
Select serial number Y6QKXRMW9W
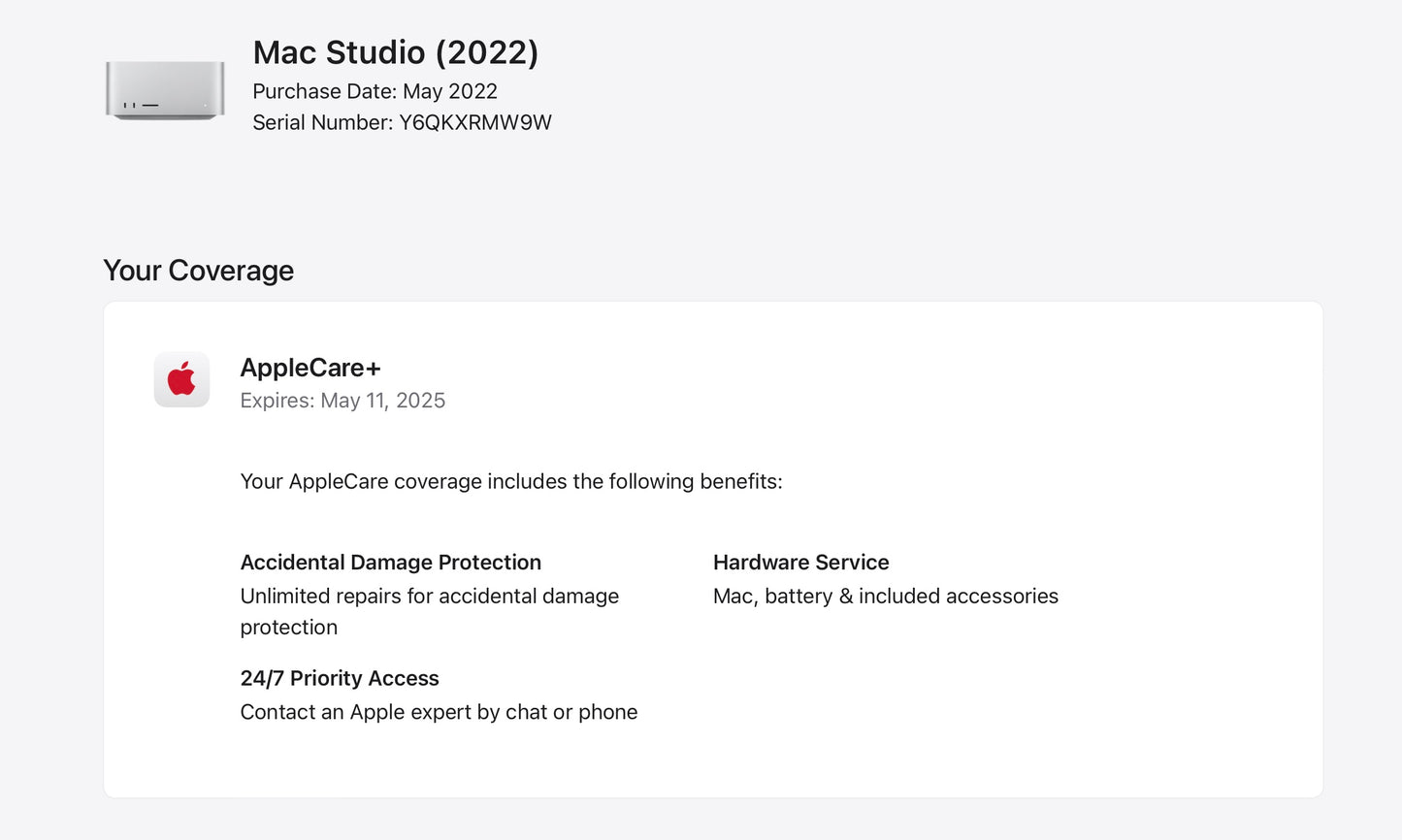pyautogui.click(x=475, y=122)
